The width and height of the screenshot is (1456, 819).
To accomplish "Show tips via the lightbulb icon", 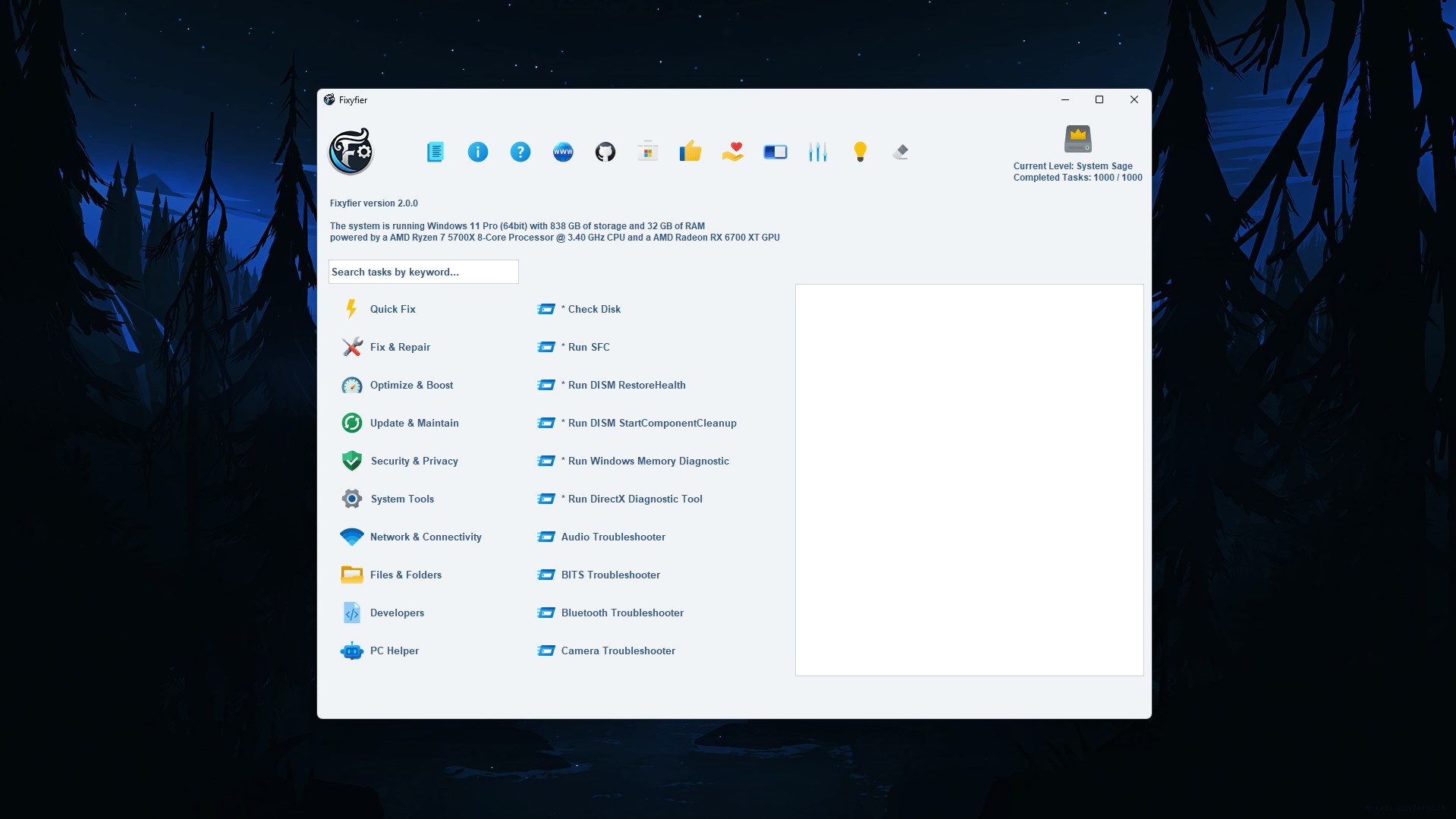I will coord(860,151).
